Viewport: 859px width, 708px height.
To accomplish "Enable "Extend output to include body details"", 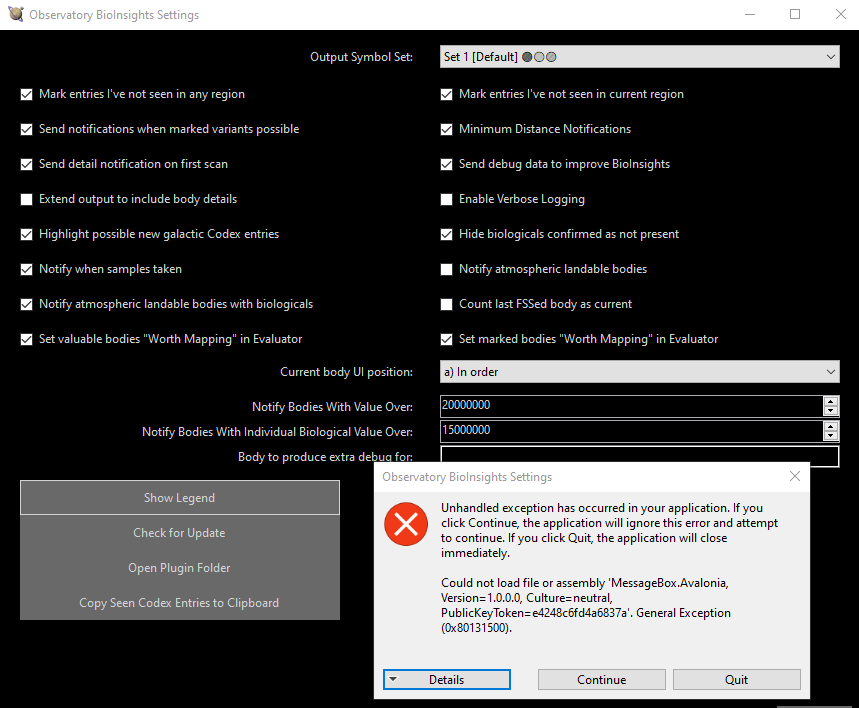I will pyautogui.click(x=26, y=199).
